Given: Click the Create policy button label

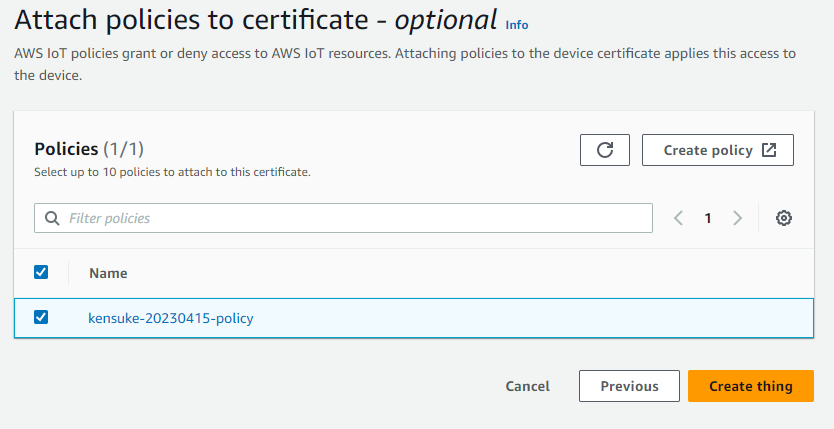Looking at the screenshot, I should 708,150.
